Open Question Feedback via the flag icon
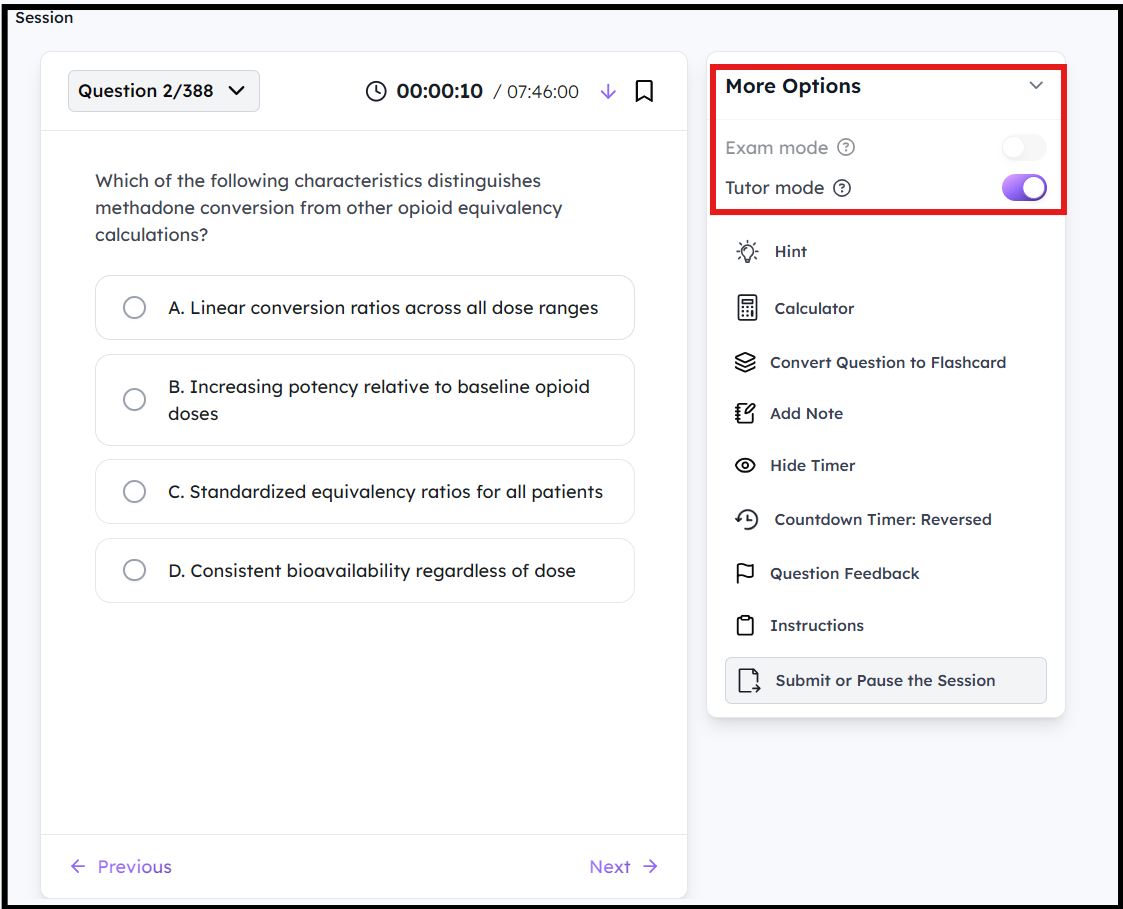This screenshot has height=909, width=1123. [x=745, y=573]
